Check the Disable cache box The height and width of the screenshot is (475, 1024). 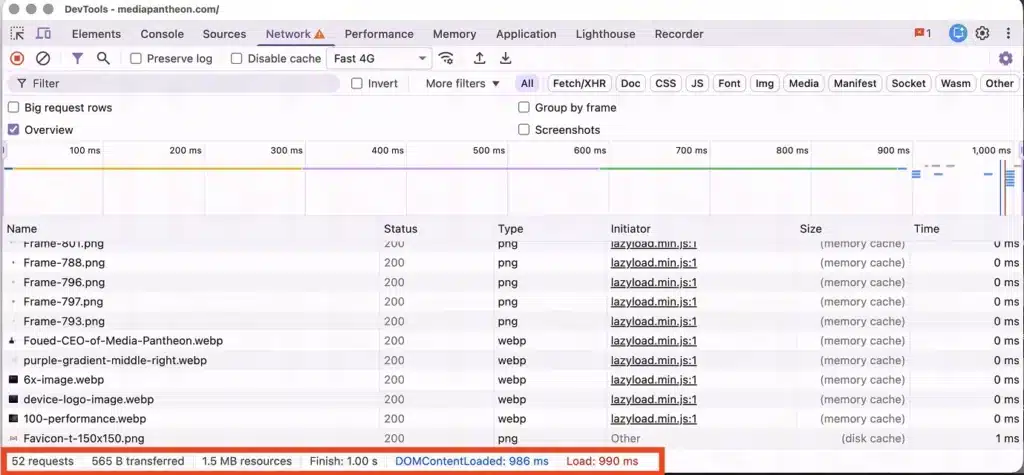pos(236,59)
